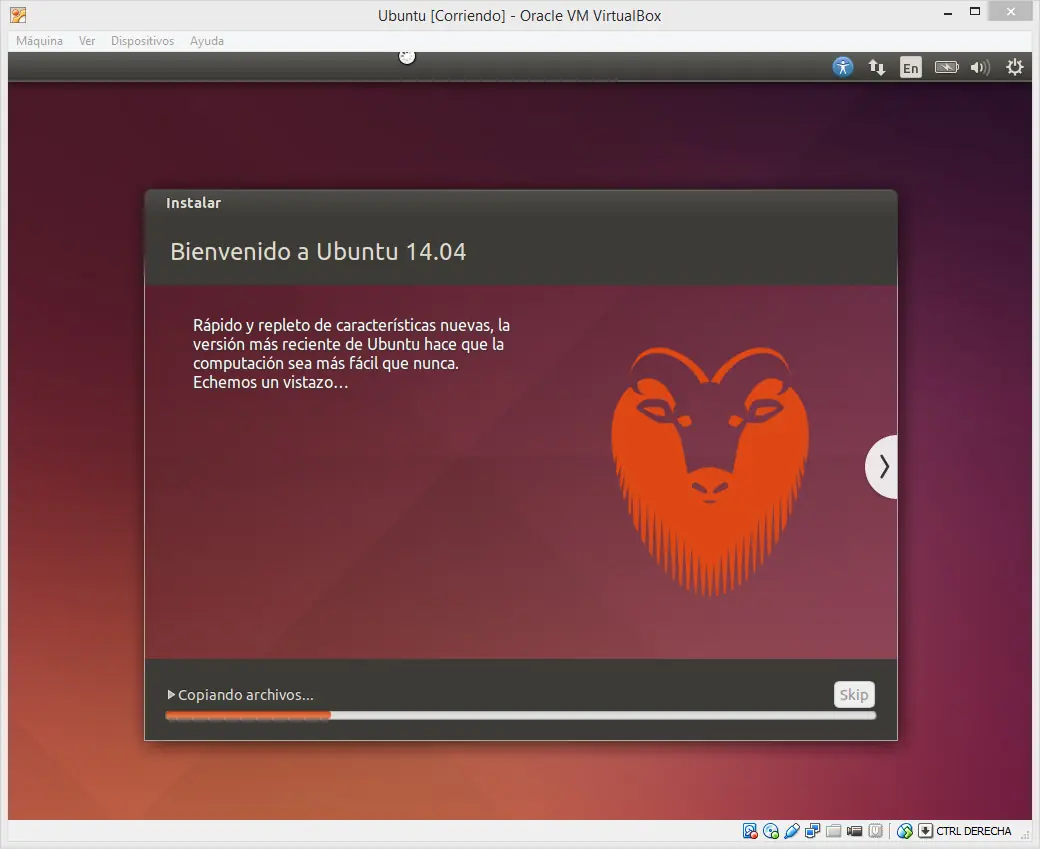1040x849 pixels.
Task: Click the window resize grip in the status bar
Action: [1027, 836]
